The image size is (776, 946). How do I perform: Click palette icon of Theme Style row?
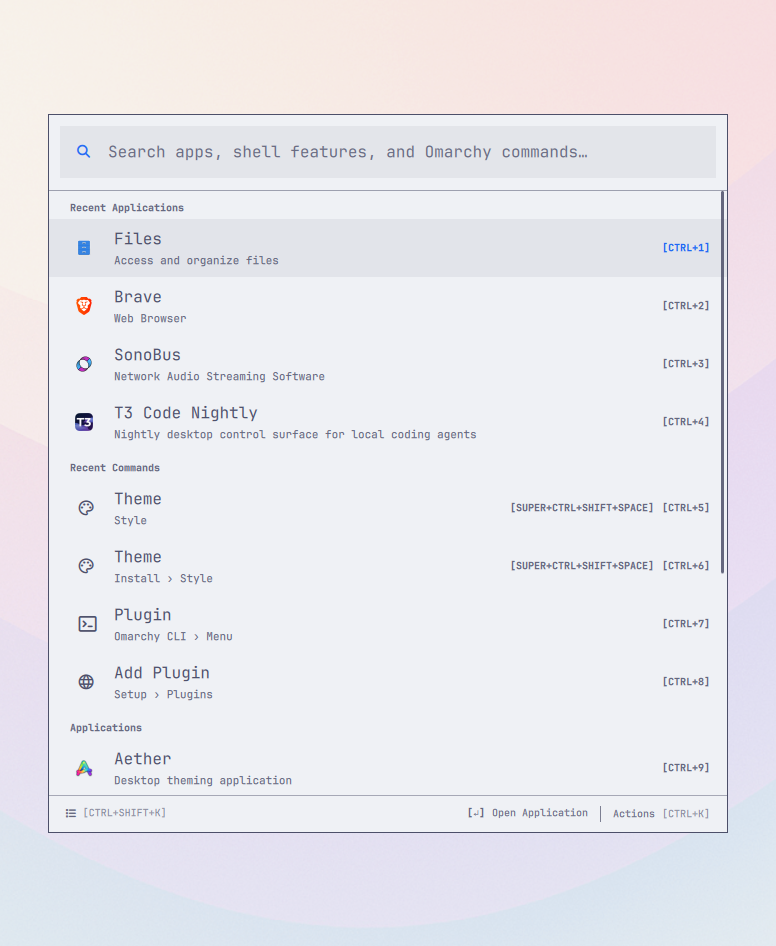(x=86, y=508)
